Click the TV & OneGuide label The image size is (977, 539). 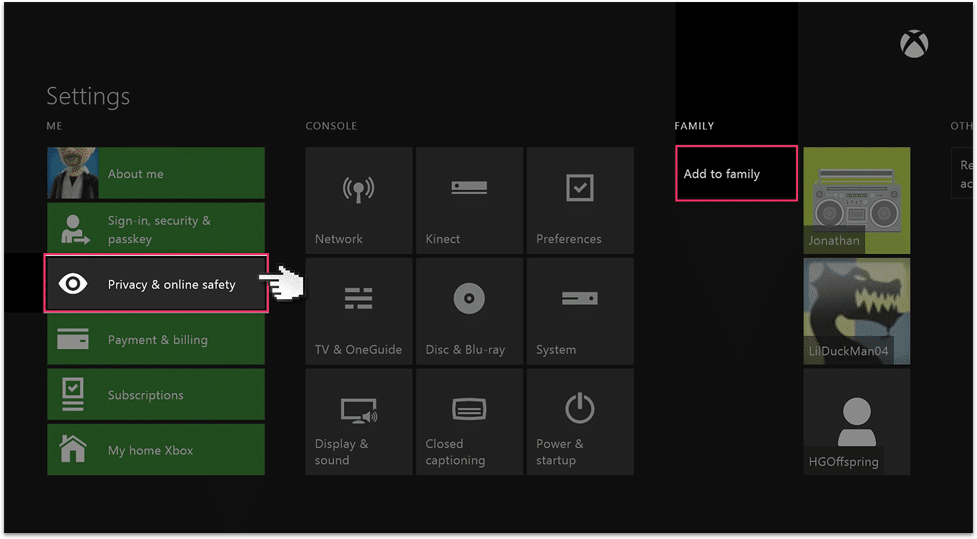tap(358, 350)
